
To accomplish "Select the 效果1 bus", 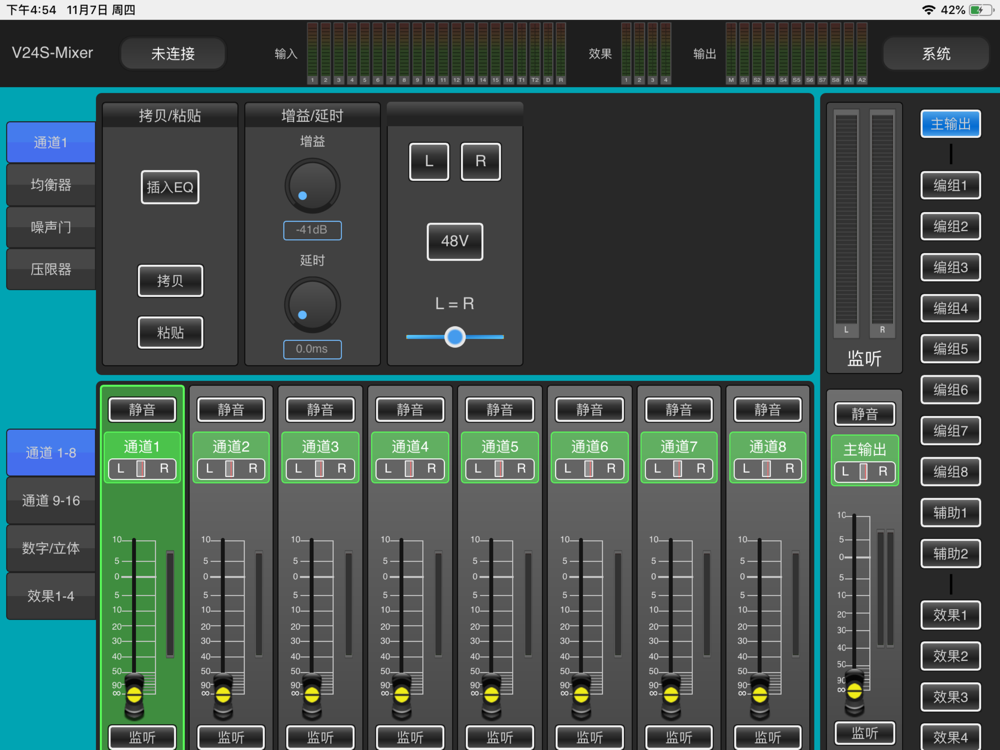I will click(x=950, y=615).
